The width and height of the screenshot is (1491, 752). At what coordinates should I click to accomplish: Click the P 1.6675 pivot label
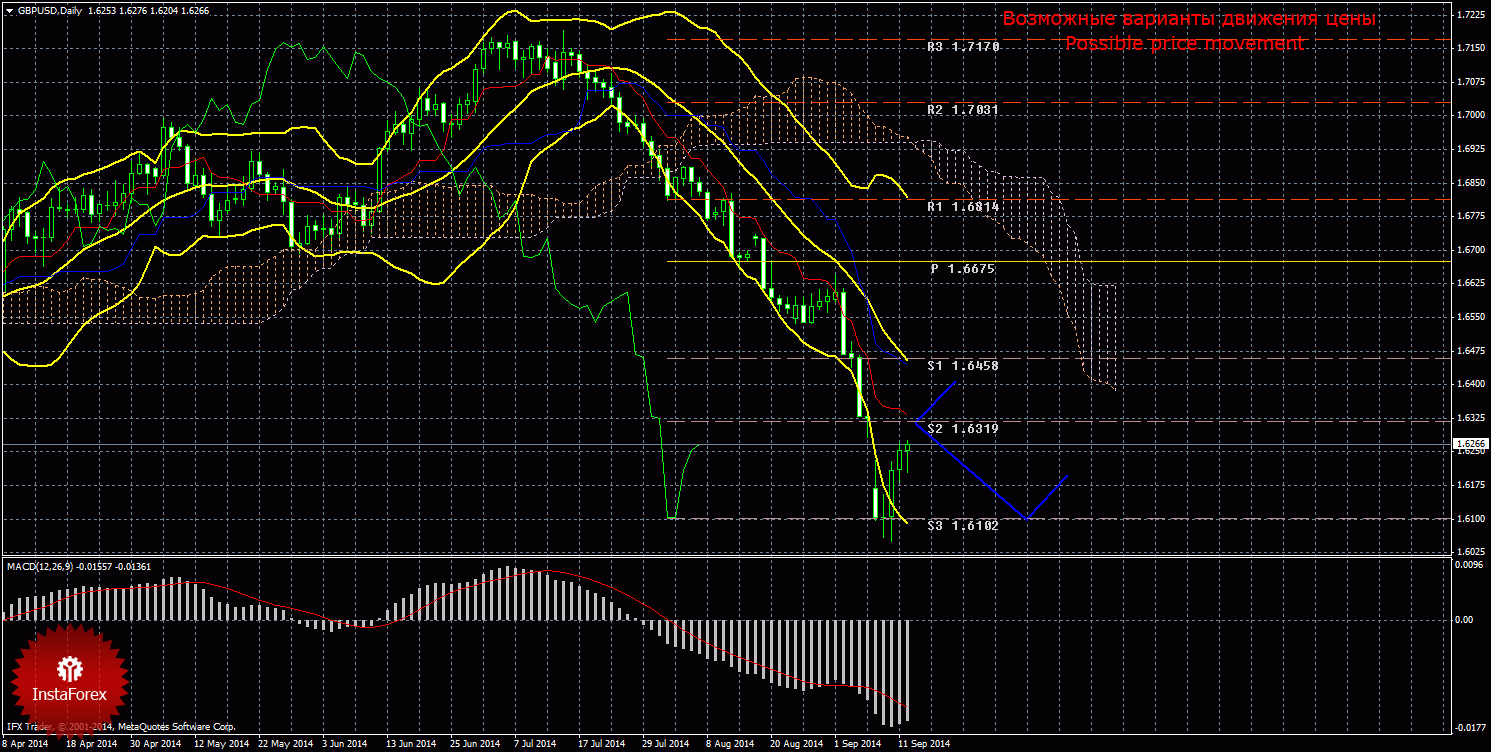[x=963, y=269]
